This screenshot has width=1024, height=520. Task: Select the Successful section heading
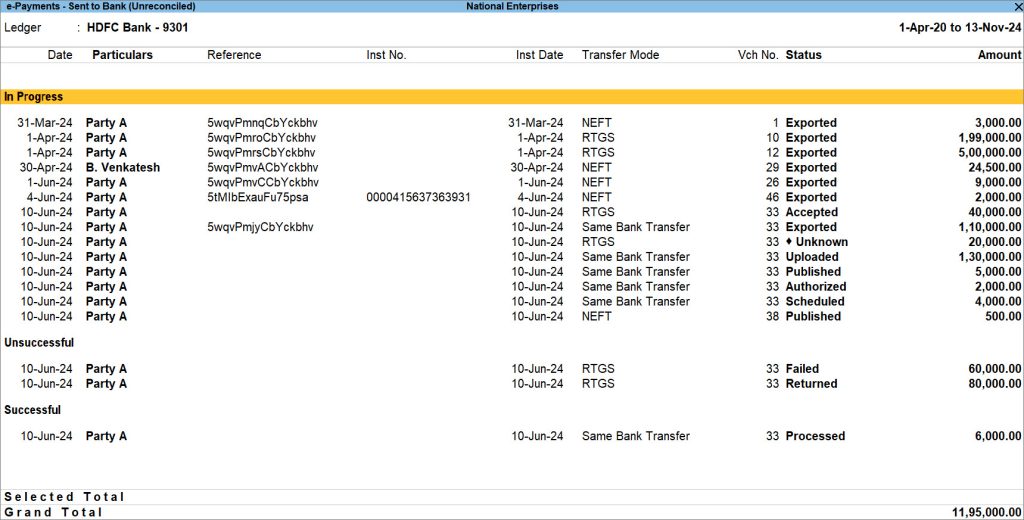point(32,410)
